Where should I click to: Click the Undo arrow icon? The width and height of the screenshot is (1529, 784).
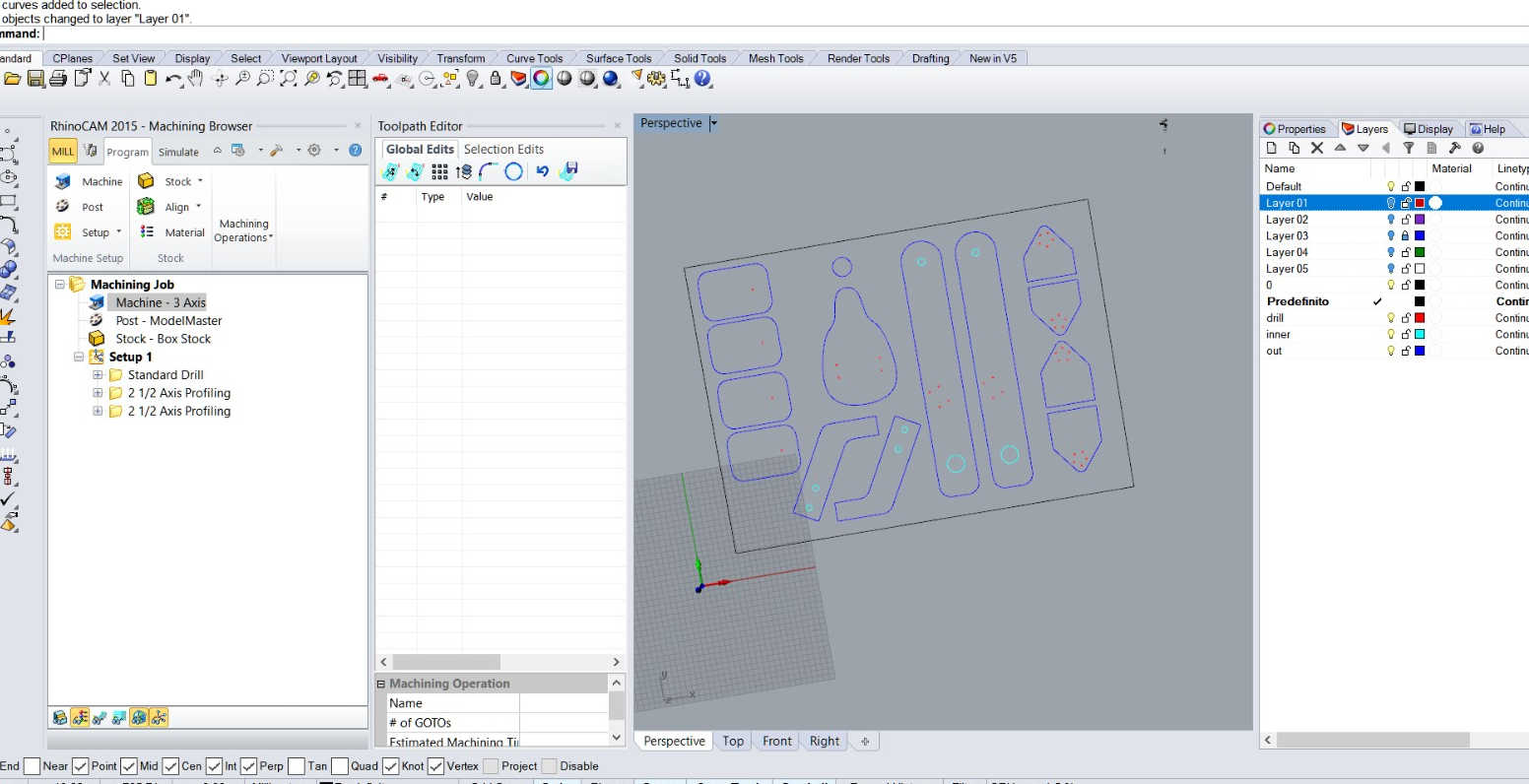pos(173,79)
